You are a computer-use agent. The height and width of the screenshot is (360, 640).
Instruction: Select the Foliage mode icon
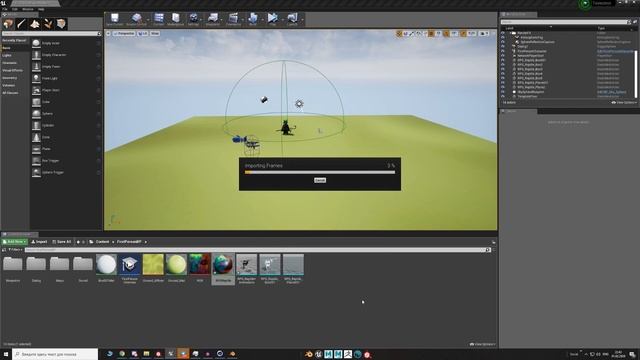(x=48, y=24)
